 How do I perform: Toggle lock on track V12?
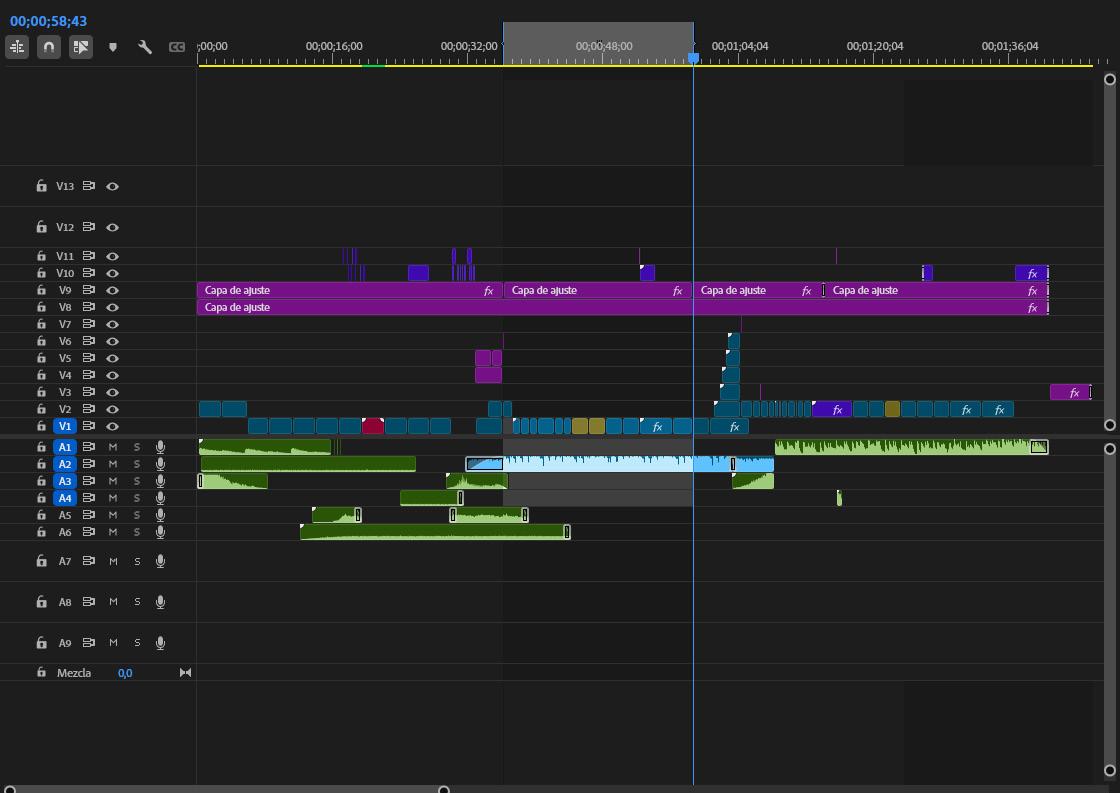[41, 226]
